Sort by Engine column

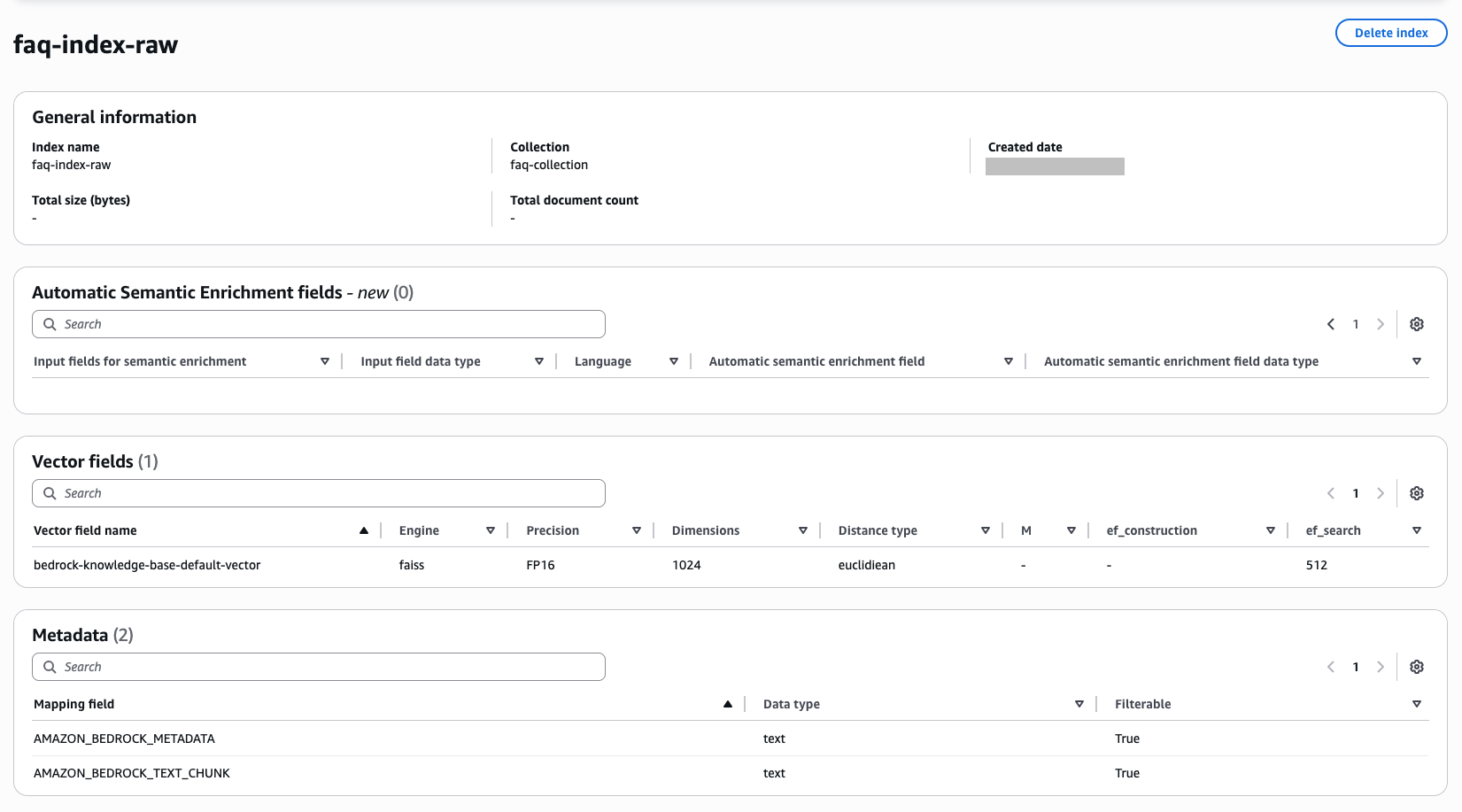pos(491,530)
